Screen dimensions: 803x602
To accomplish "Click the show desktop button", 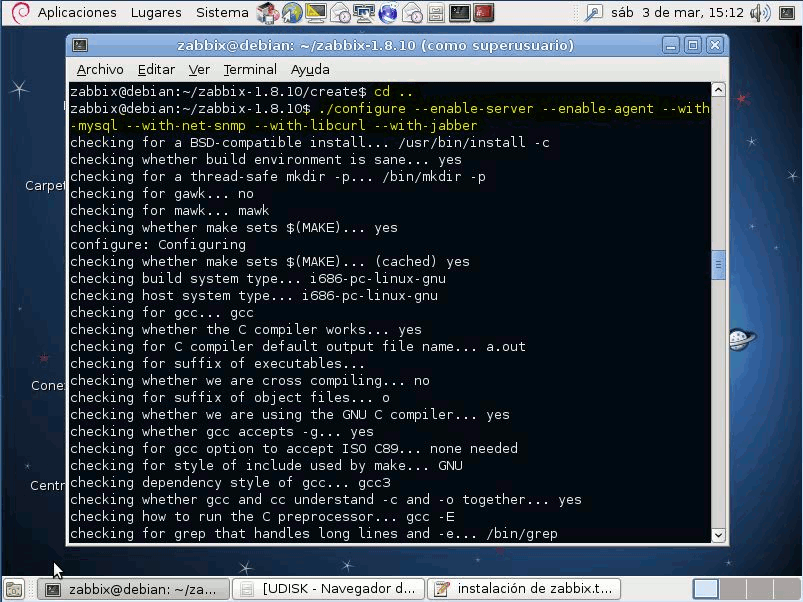I will tap(14, 589).
